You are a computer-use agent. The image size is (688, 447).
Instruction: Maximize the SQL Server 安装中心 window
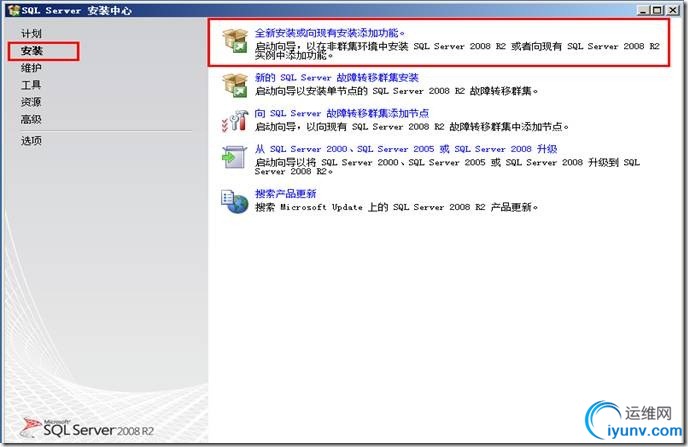pyautogui.click(x=657, y=10)
